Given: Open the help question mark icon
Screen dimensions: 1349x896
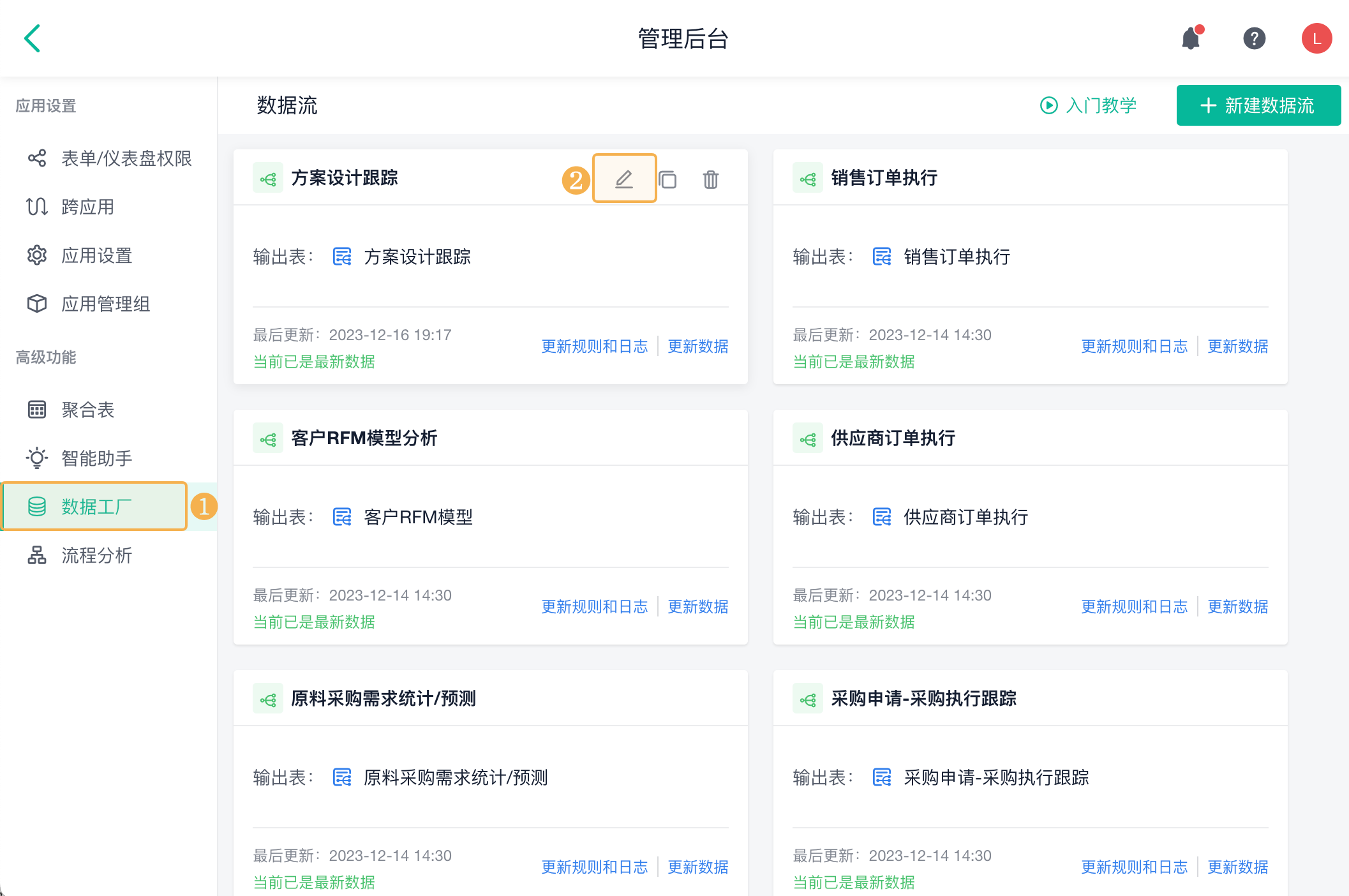Looking at the screenshot, I should tap(1254, 38).
